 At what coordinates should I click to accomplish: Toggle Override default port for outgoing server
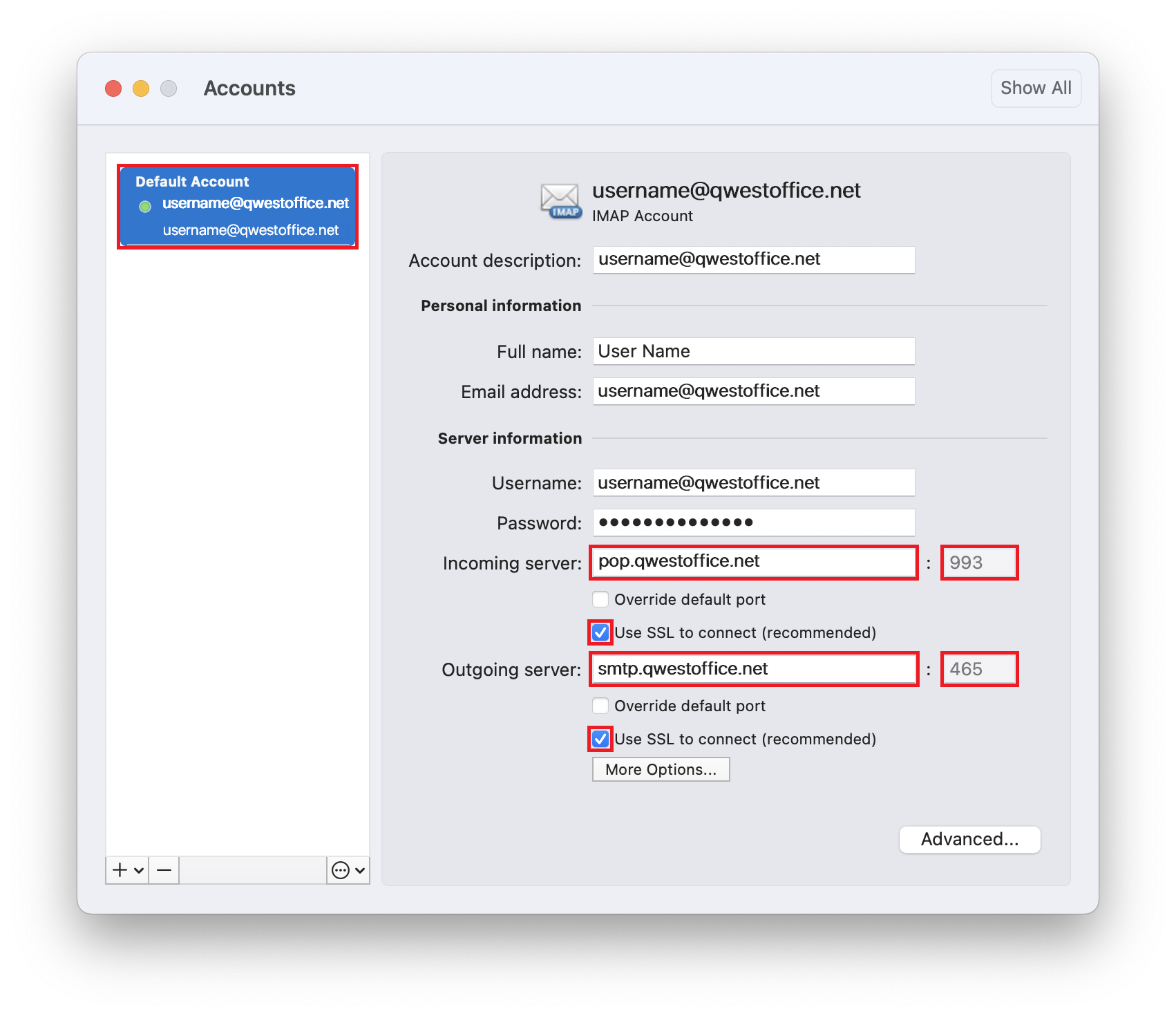(600, 706)
